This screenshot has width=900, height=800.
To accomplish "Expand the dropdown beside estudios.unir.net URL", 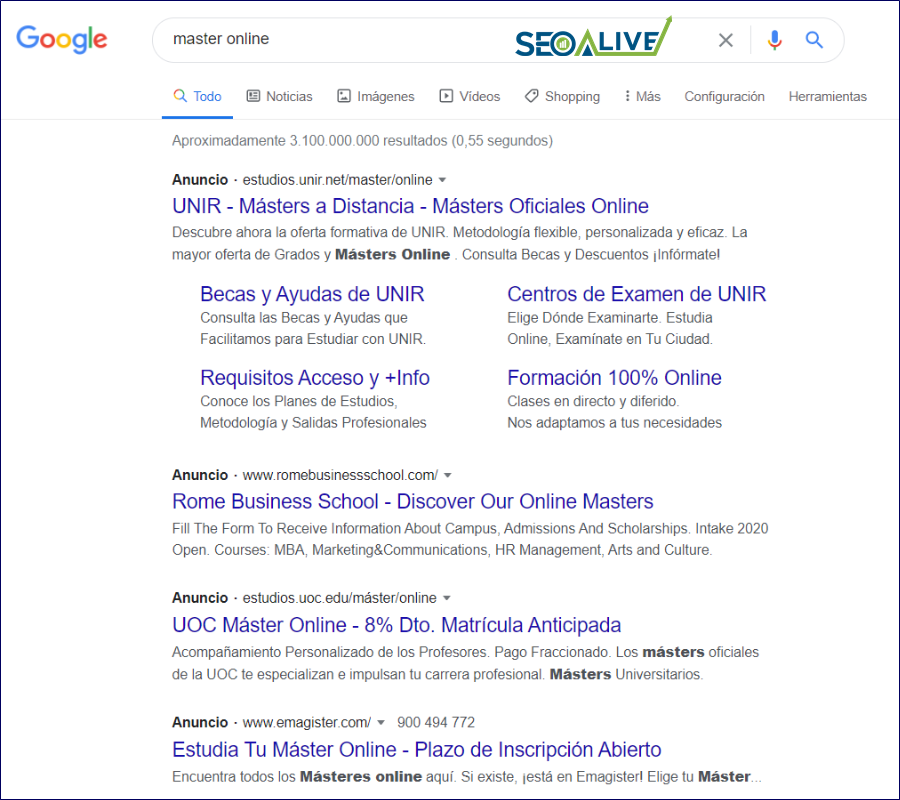I will [442, 179].
